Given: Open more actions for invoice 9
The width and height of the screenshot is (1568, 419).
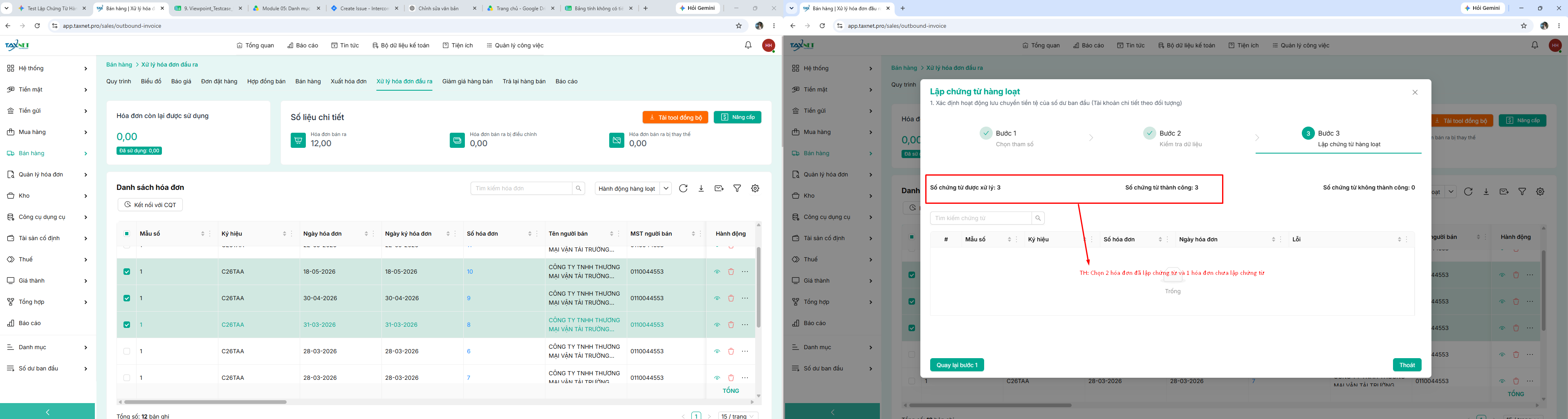Looking at the screenshot, I should pyautogui.click(x=745, y=298).
